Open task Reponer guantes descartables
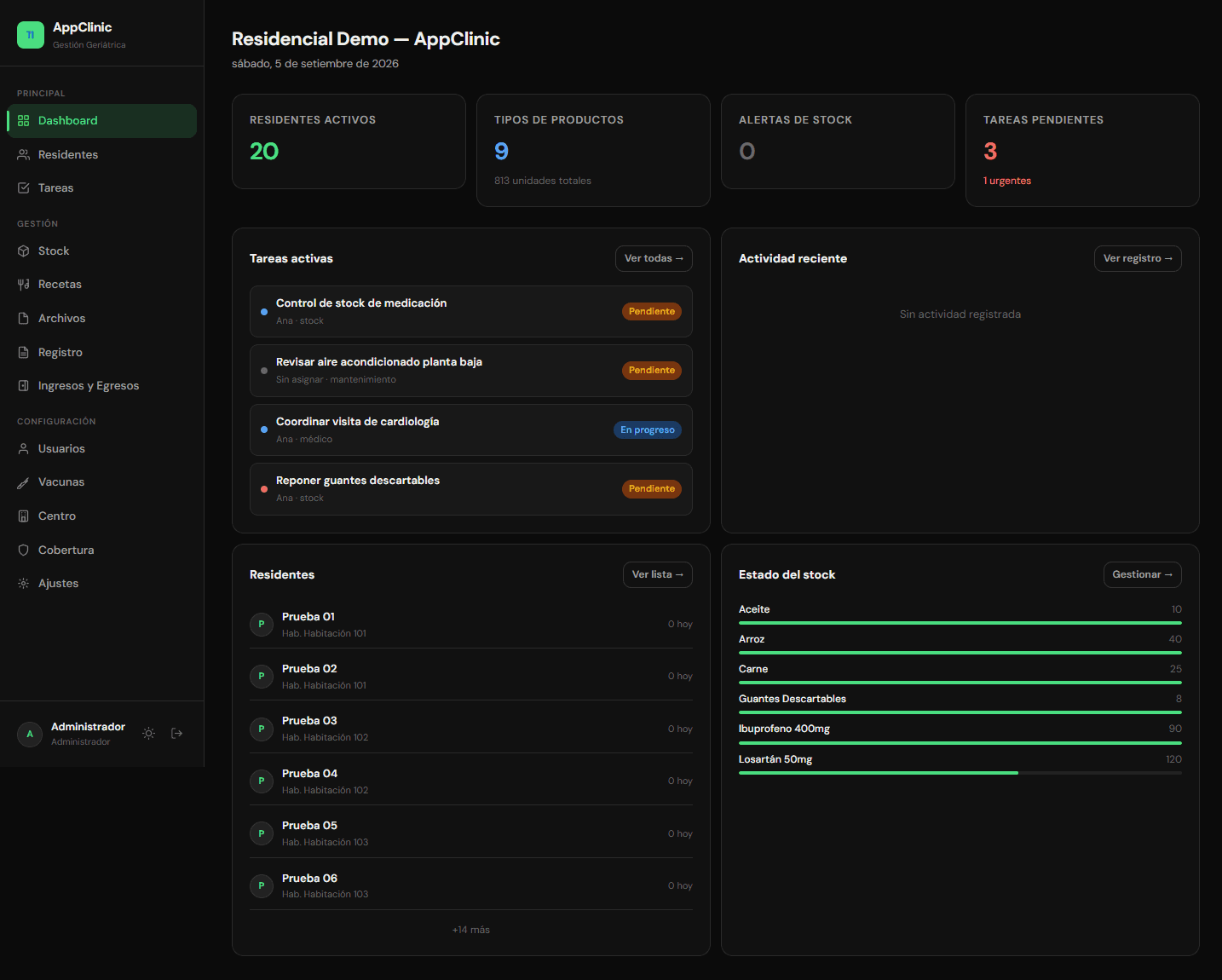Screen dimensions: 1222x980 [471, 489]
